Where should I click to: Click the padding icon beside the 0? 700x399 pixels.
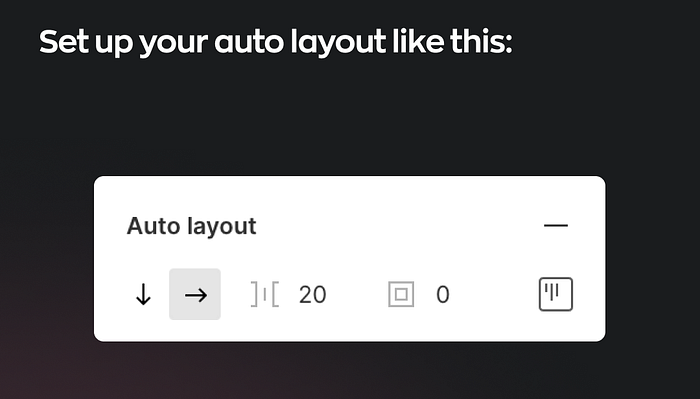click(401, 295)
